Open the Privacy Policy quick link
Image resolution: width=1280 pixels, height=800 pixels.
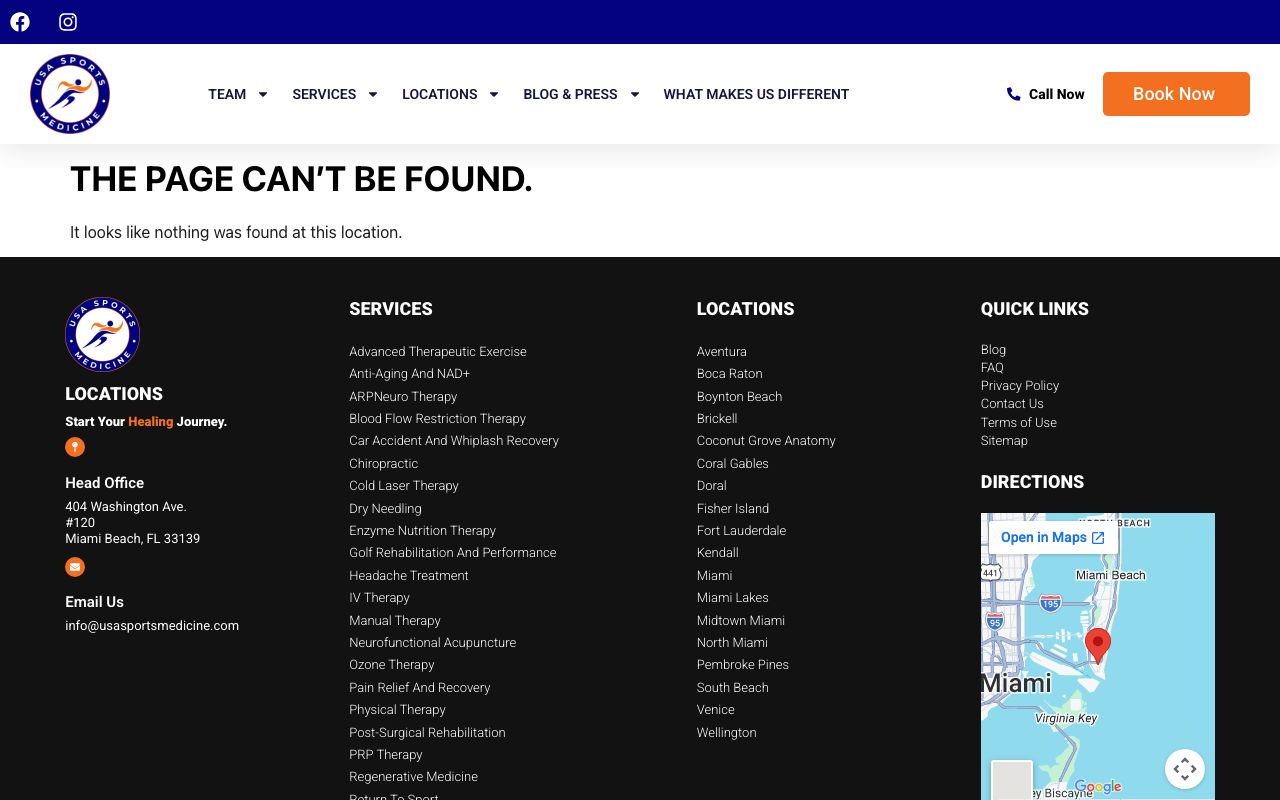coord(1019,385)
